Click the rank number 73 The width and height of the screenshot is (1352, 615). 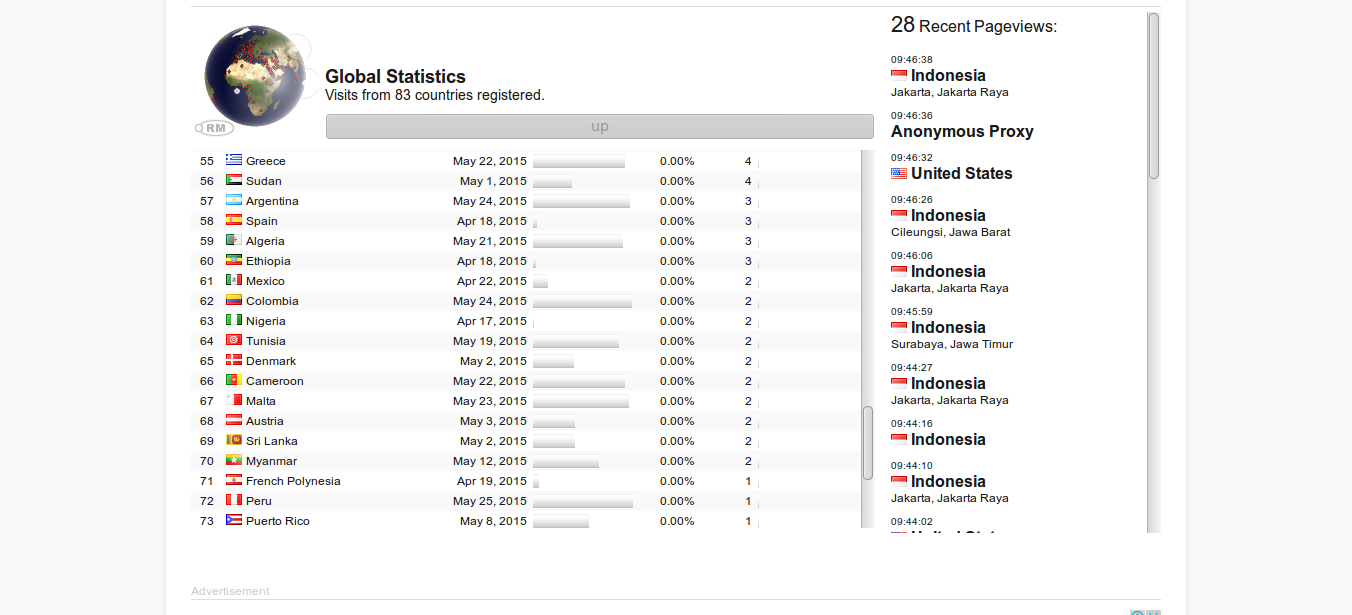click(207, 521)
